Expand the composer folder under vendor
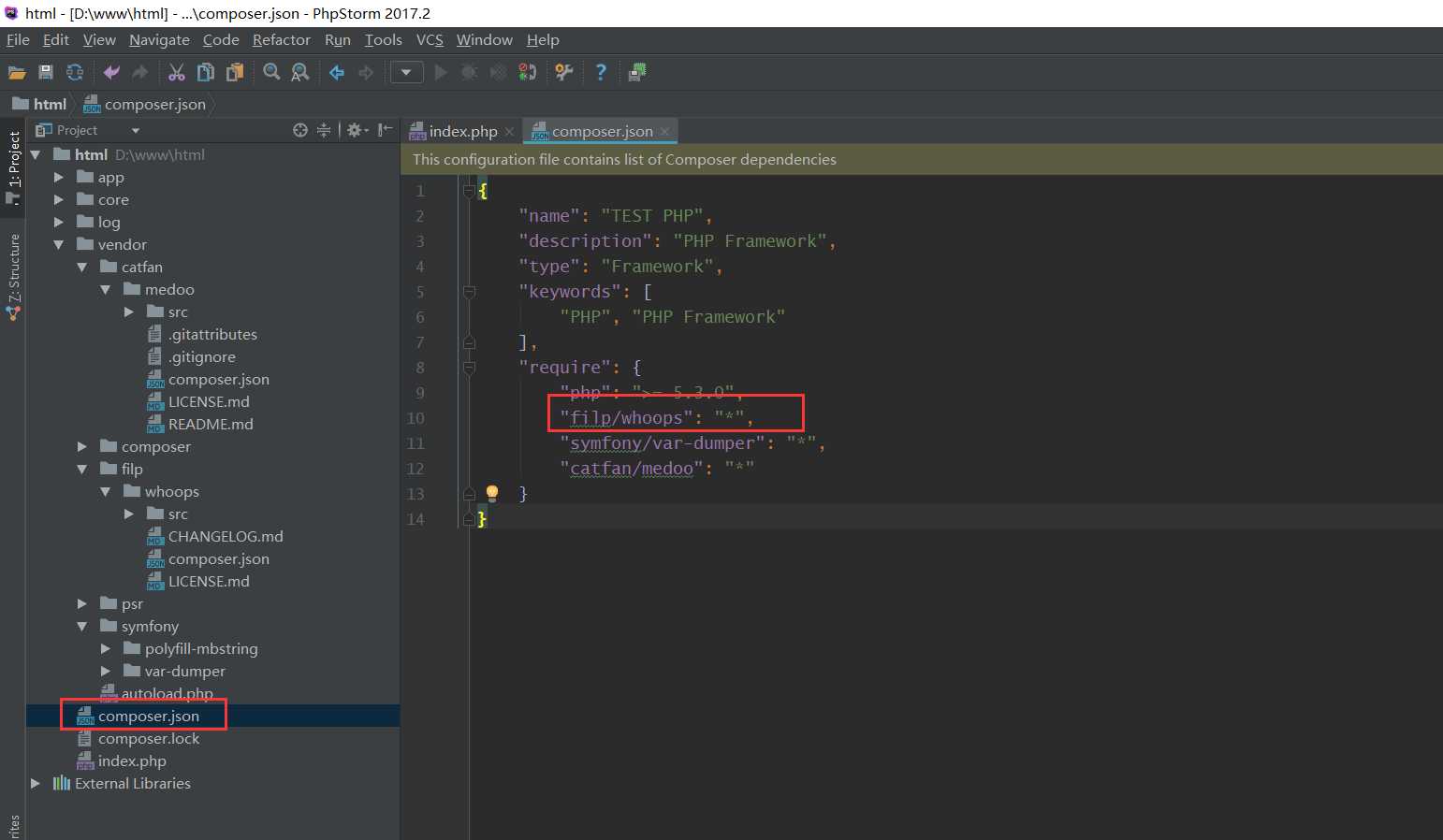Image resolution: width=1443 pixels, height=840 pixels. pos(81,446)
